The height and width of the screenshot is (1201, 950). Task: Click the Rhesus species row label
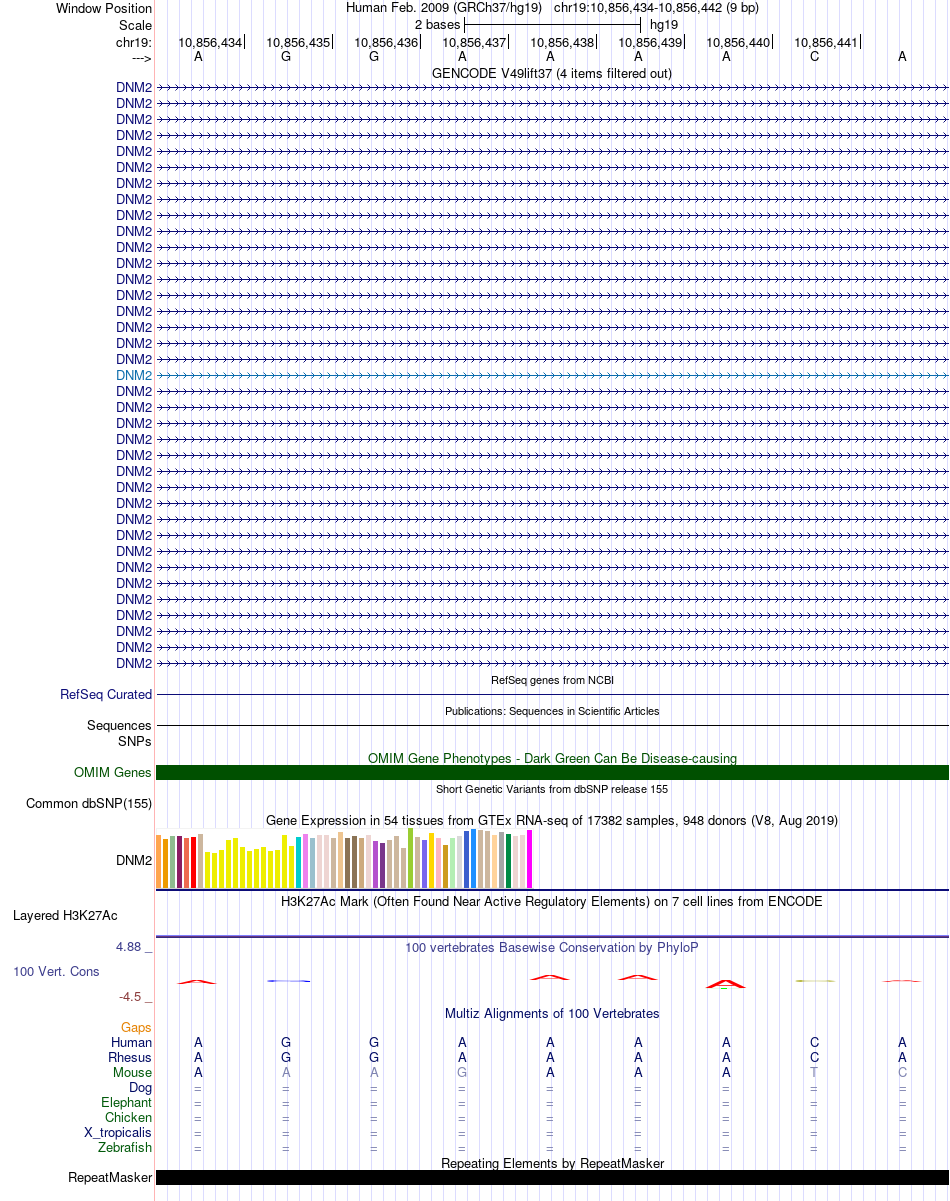pyautogui.click(x=130, y=1057)
